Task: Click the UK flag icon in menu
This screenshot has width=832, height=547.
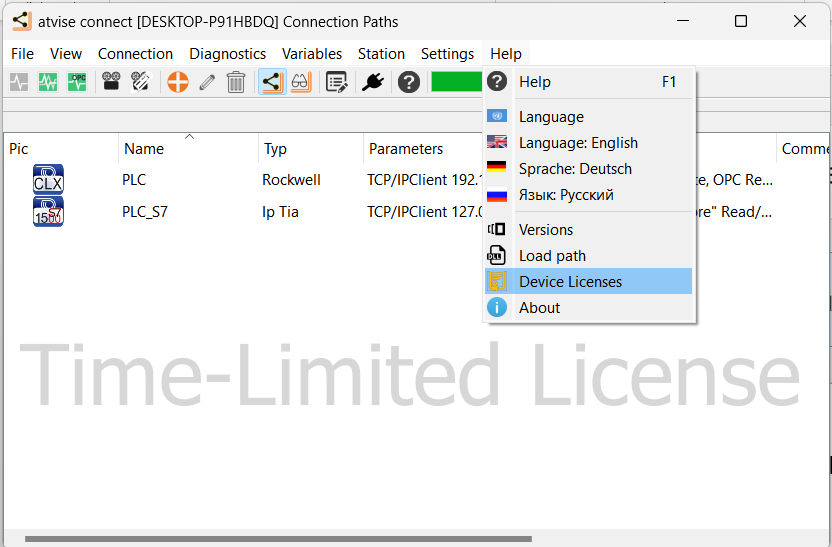Action: pos(497,142)
